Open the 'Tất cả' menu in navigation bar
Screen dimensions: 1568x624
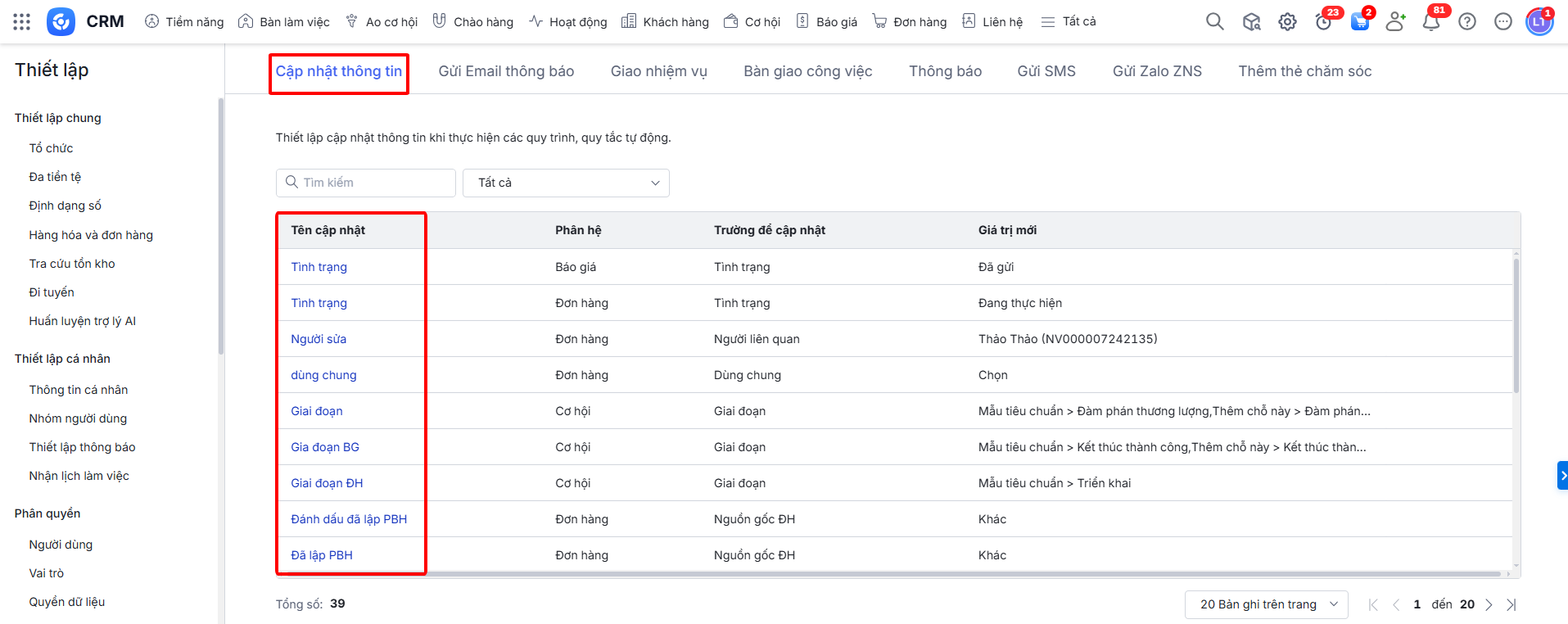point(1069,22)
